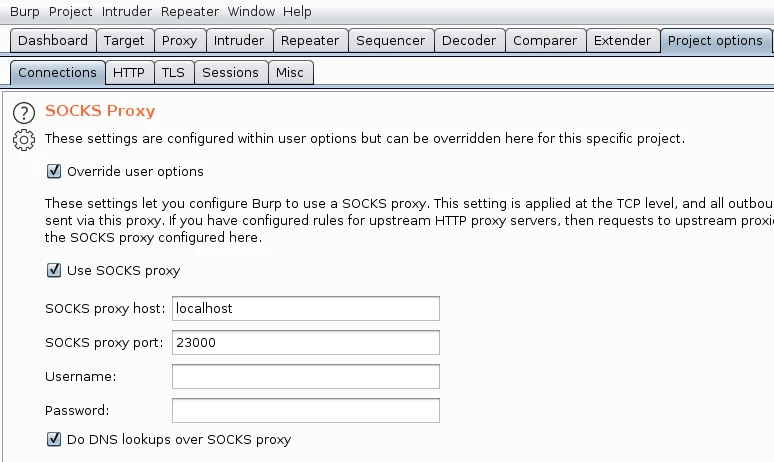This screenshot has height=462, width=774.
Task: Click the 'SOCKS proxy host:' label
Action: (x=105, y=308)
